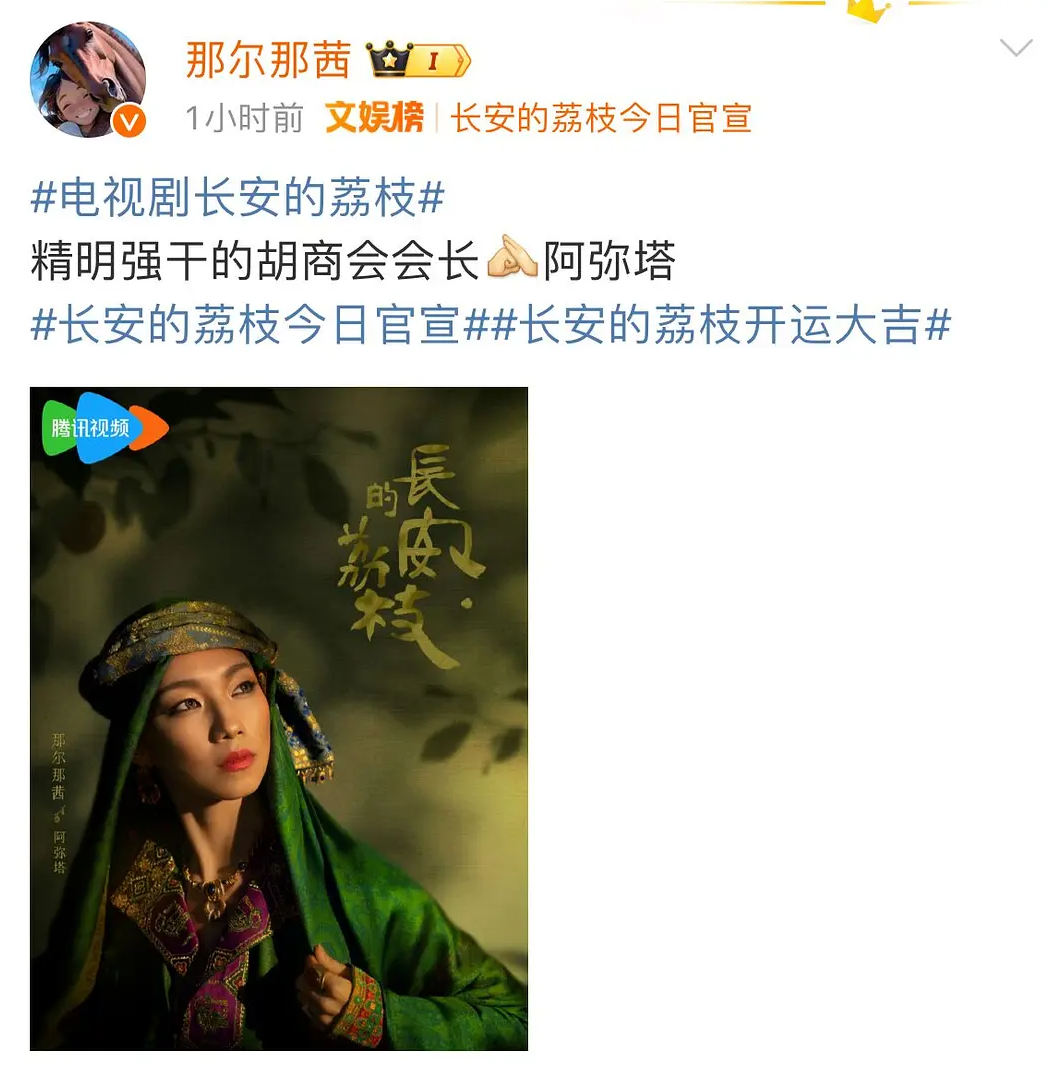Open the 那尔那茜 profile avatar

point(88,80)
